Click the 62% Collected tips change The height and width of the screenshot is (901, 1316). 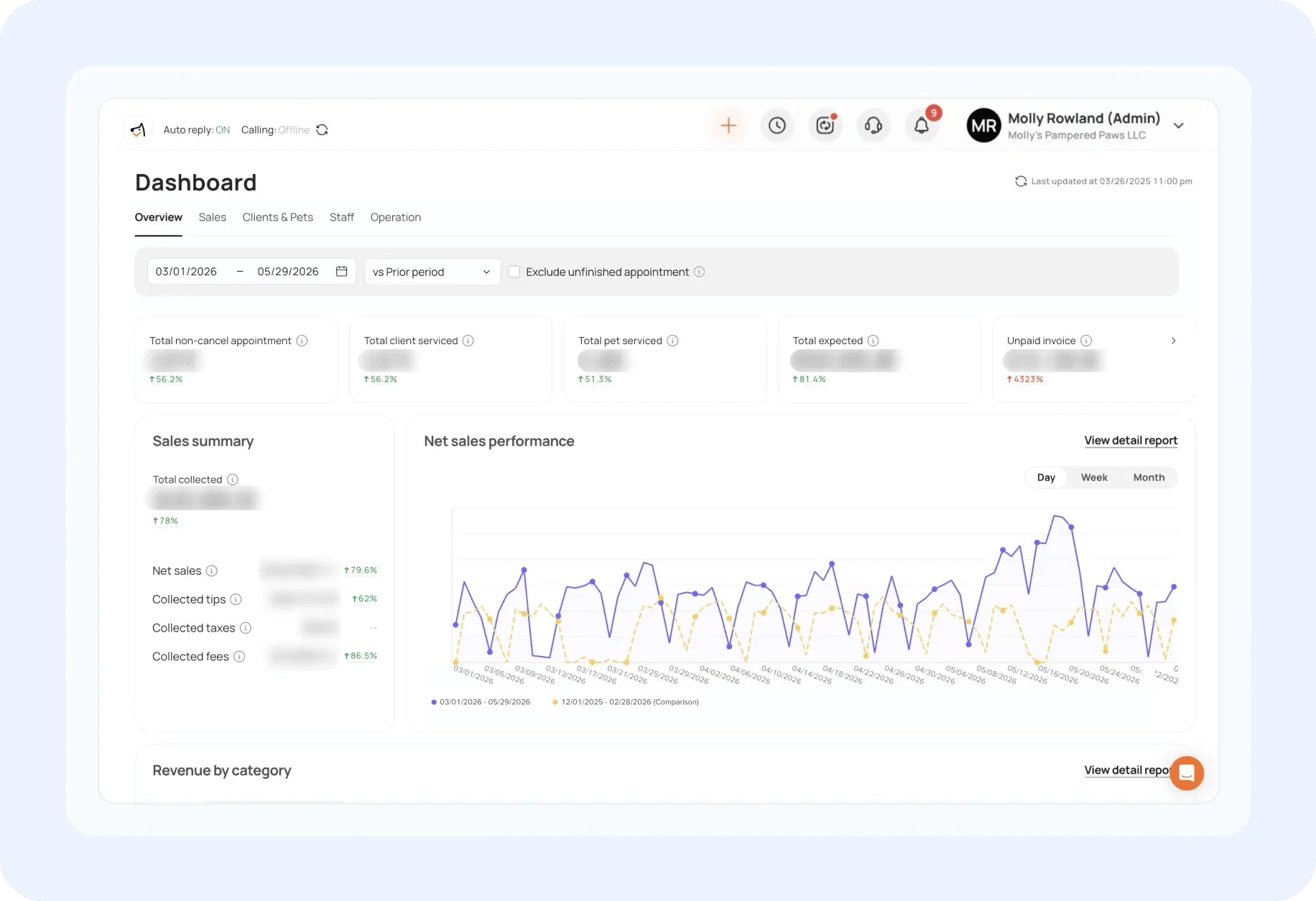[x=364, y=599]
